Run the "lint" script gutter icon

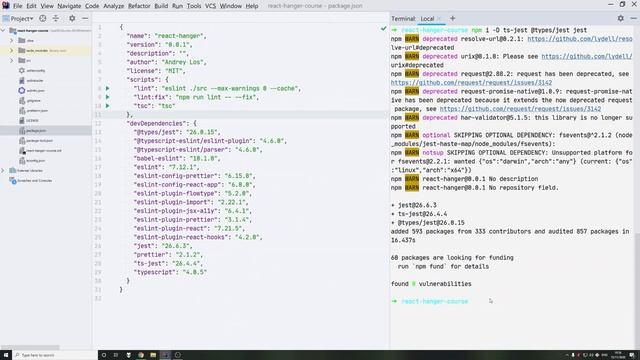coord(107,88)
